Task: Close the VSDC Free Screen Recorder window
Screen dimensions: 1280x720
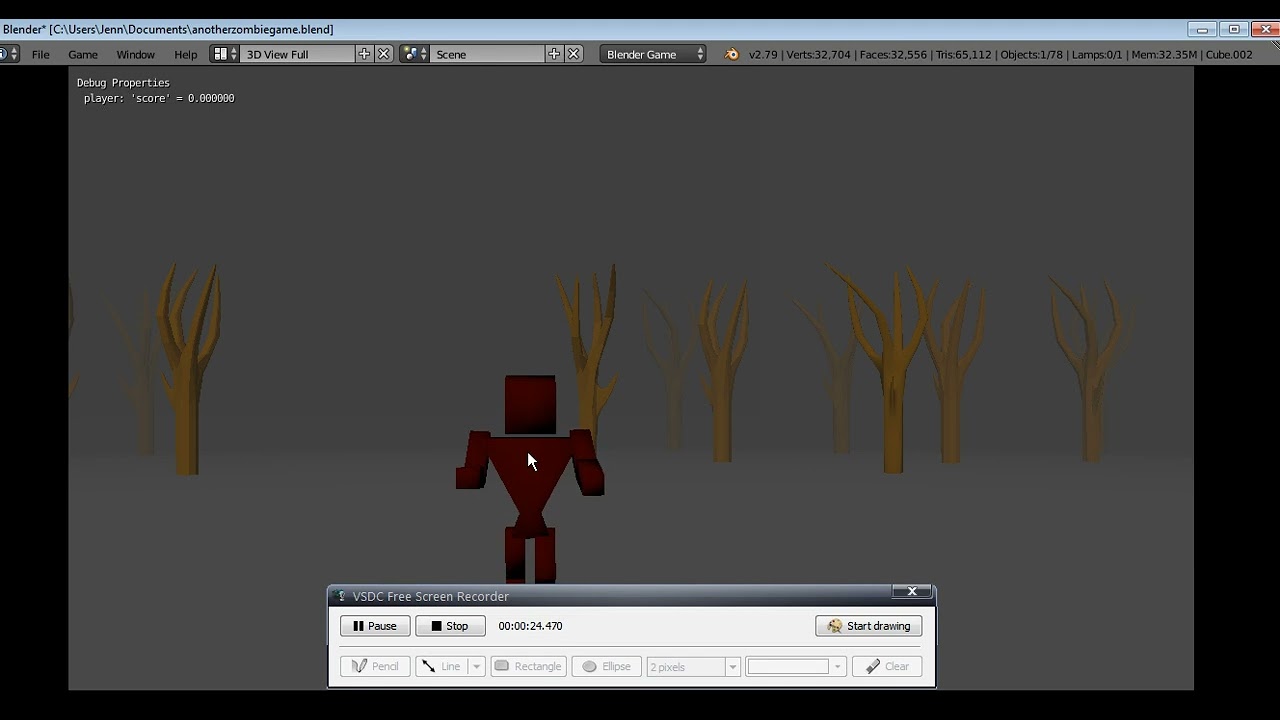Action: pyautogui.click(x=912, y=592)
